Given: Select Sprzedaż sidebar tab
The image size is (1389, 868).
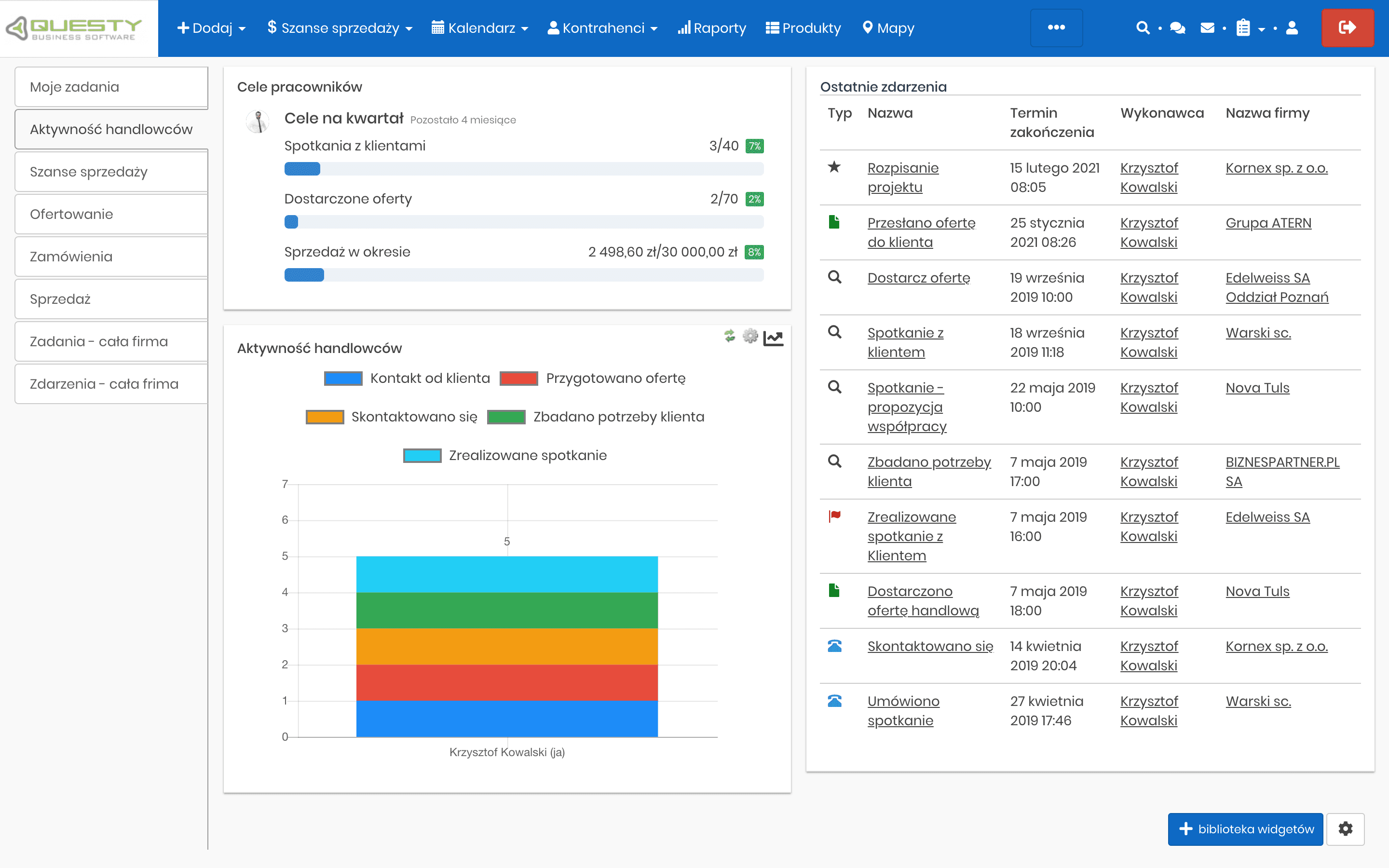Looking at the screenshot, I should (x=111, y=299).
